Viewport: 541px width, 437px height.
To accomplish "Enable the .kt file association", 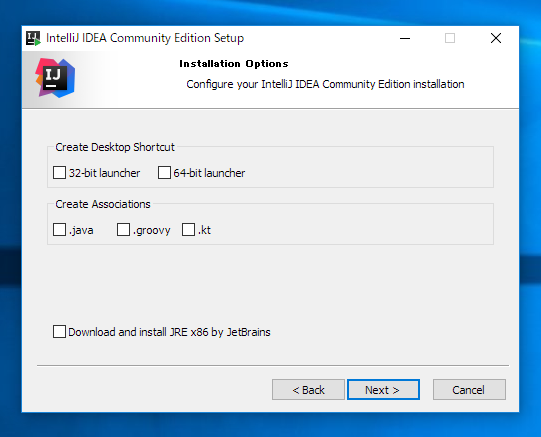I will (188, 229).
